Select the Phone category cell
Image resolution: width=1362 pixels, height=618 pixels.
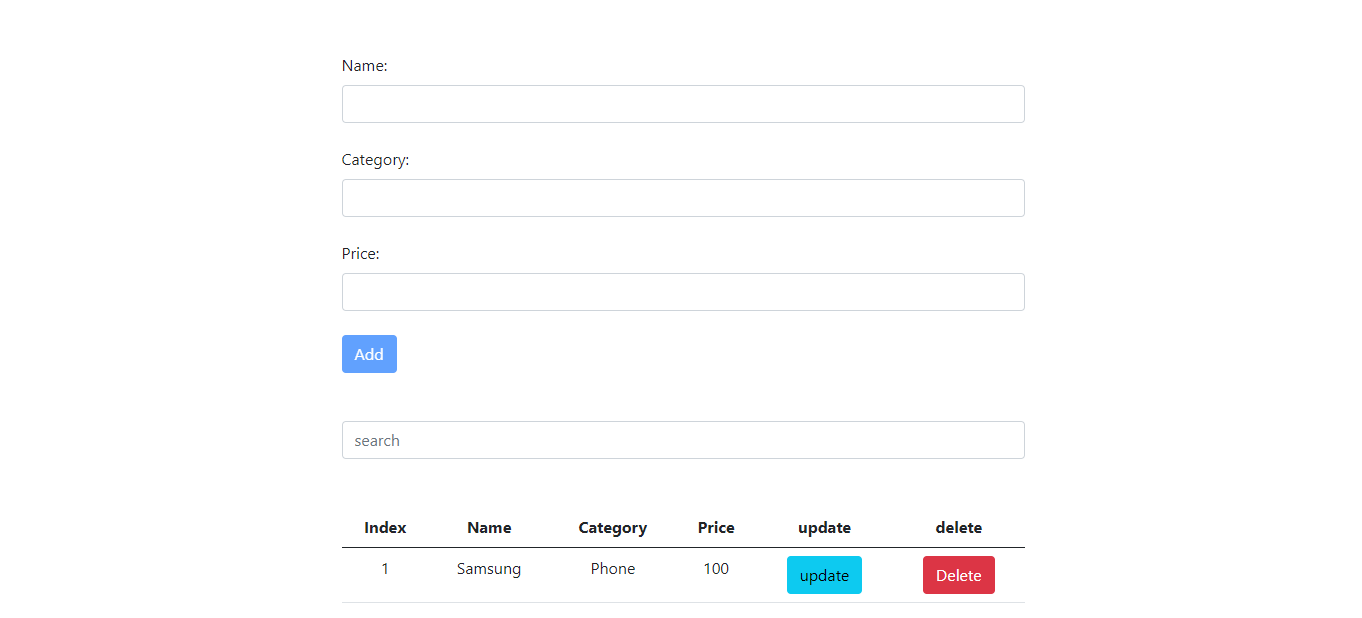(612, 569)
